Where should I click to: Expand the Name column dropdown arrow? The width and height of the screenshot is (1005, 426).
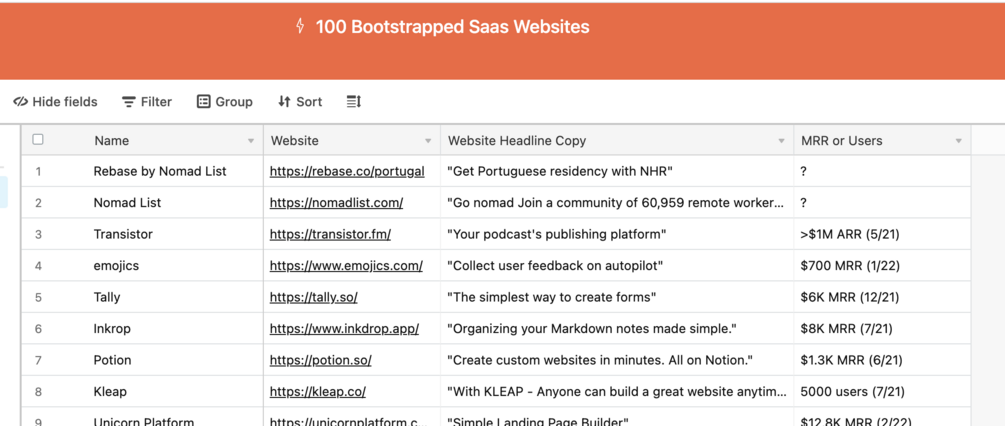tap(251, 141)
